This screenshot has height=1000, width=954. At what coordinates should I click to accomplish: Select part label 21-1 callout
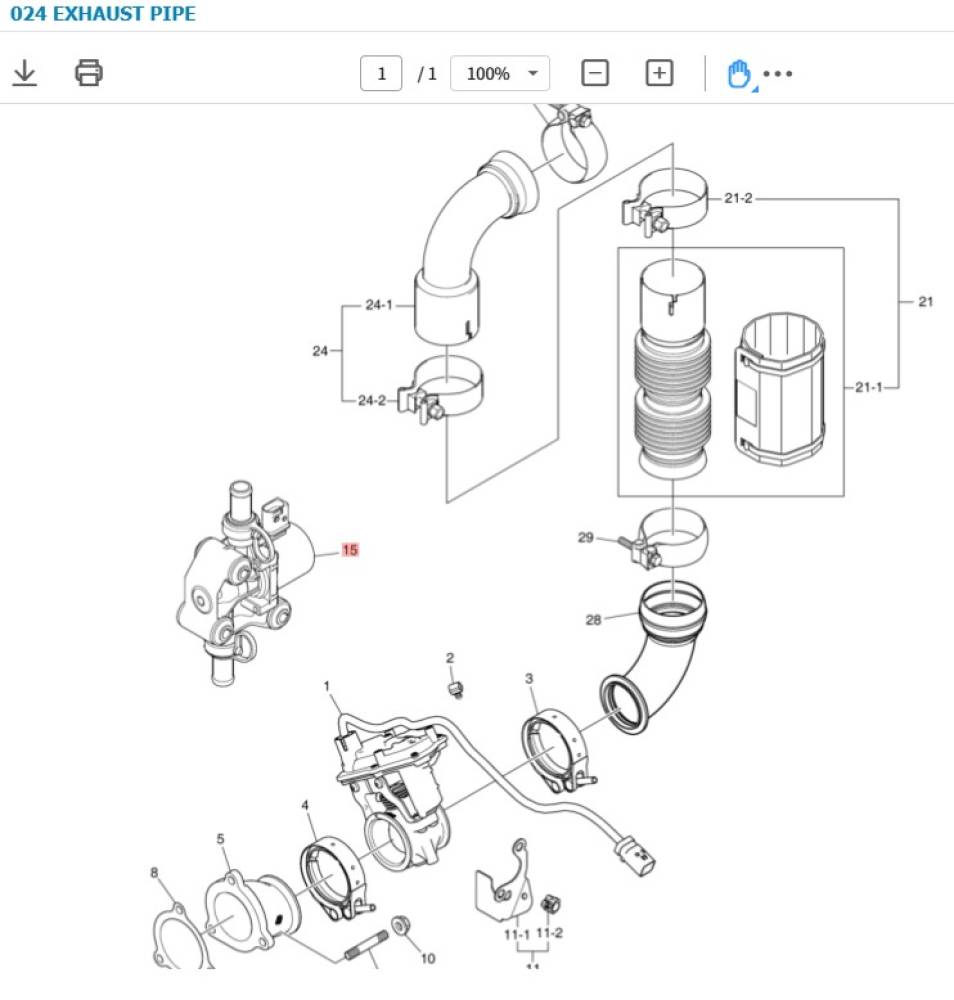tap(869, 387)
